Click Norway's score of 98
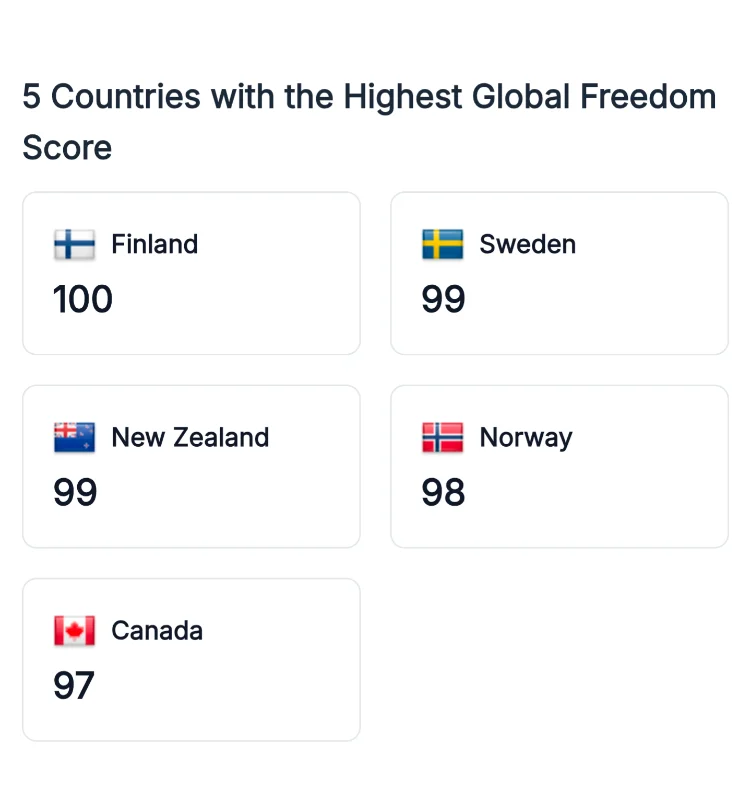Screen dimensions: 751x800 point(443,492)
